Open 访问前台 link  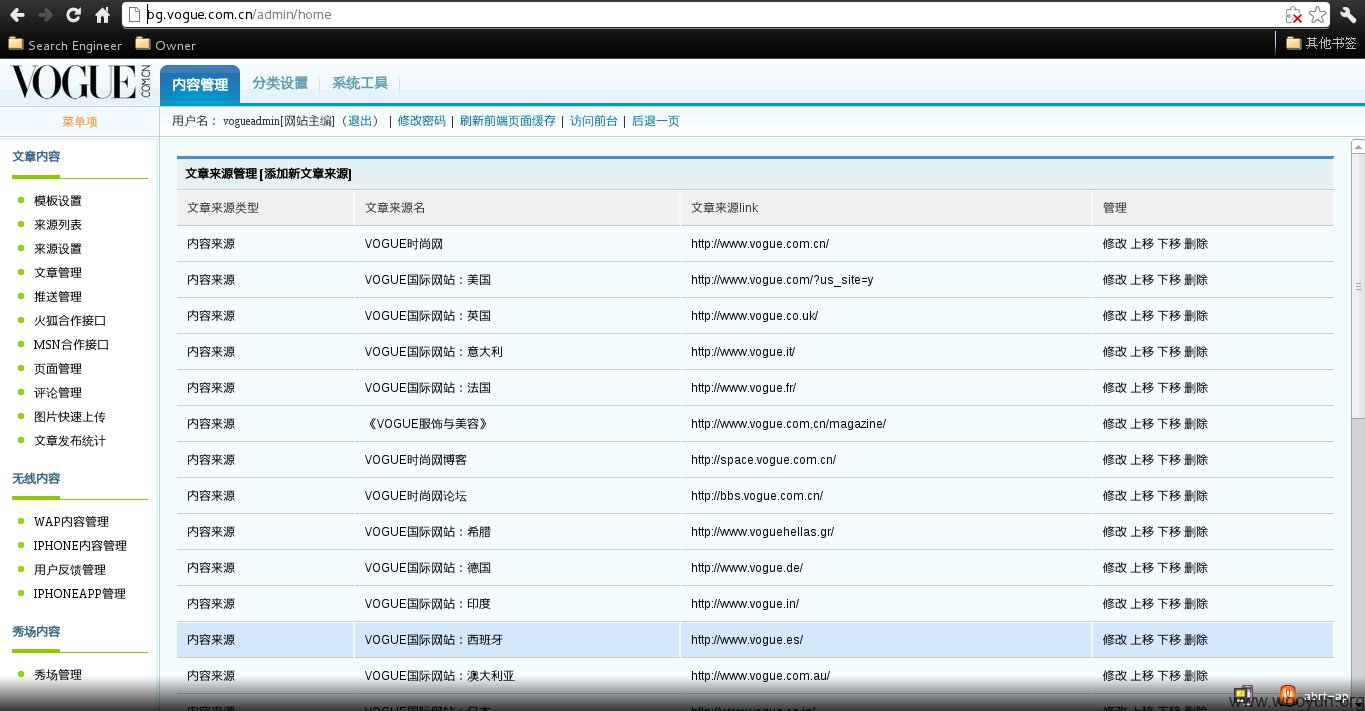[x=594, y=121]
